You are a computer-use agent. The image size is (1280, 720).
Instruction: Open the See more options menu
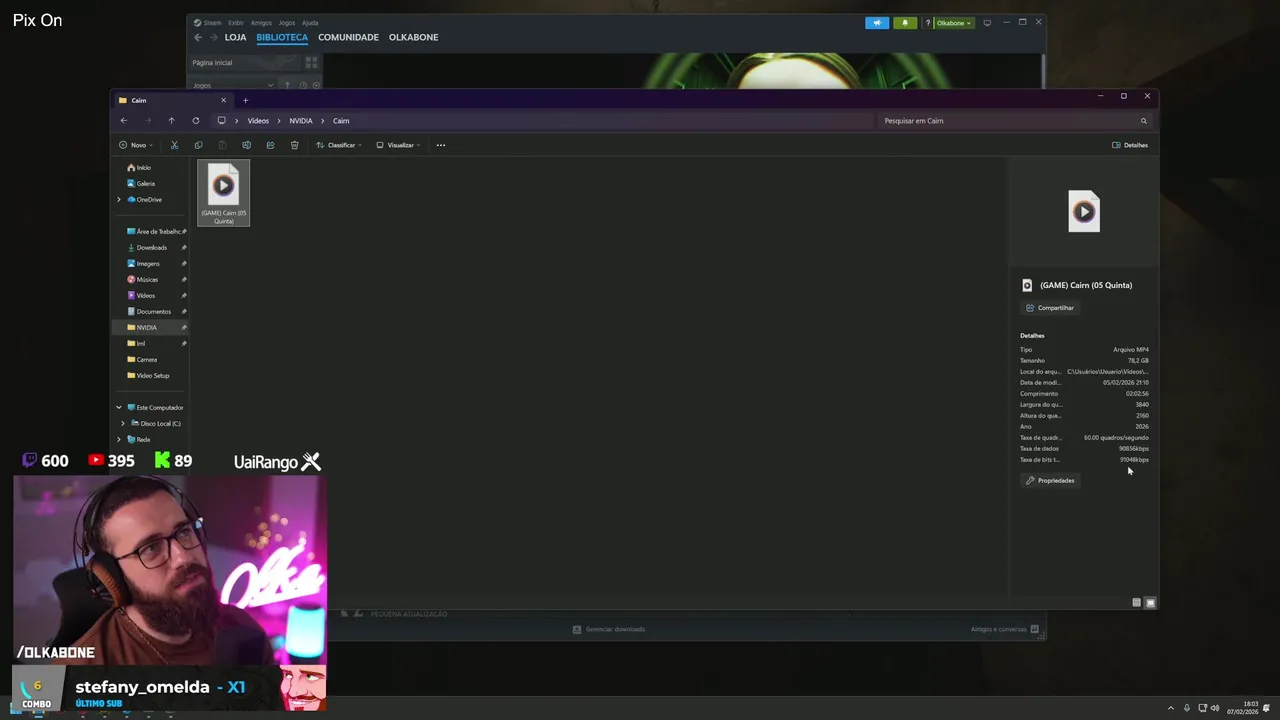pyautogui.click(x=441, y=145)
